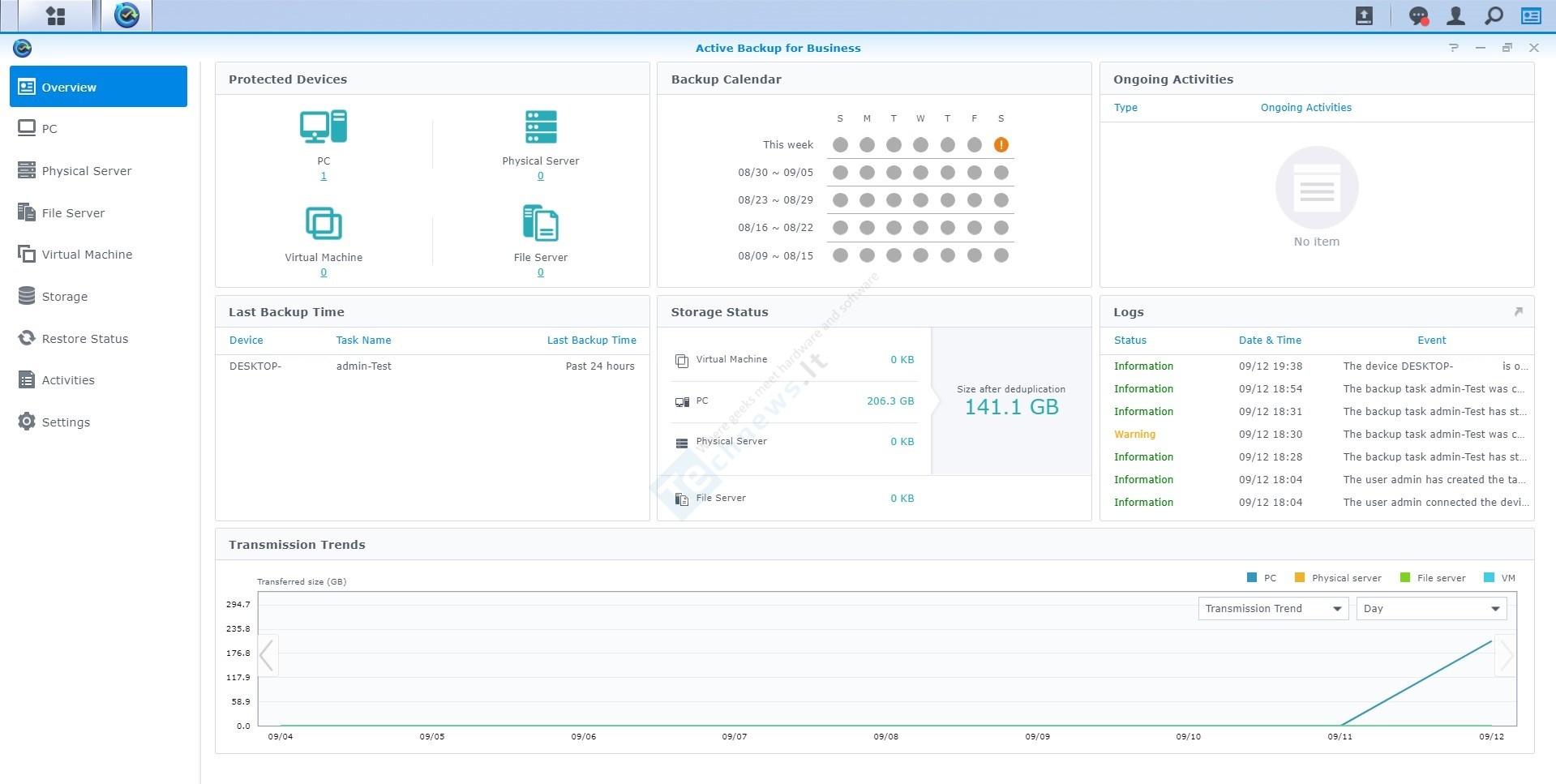The height and width of the screenshot is (784, 1556).
Task: Show previous period with left chart arrow
Action: (267, 655)
